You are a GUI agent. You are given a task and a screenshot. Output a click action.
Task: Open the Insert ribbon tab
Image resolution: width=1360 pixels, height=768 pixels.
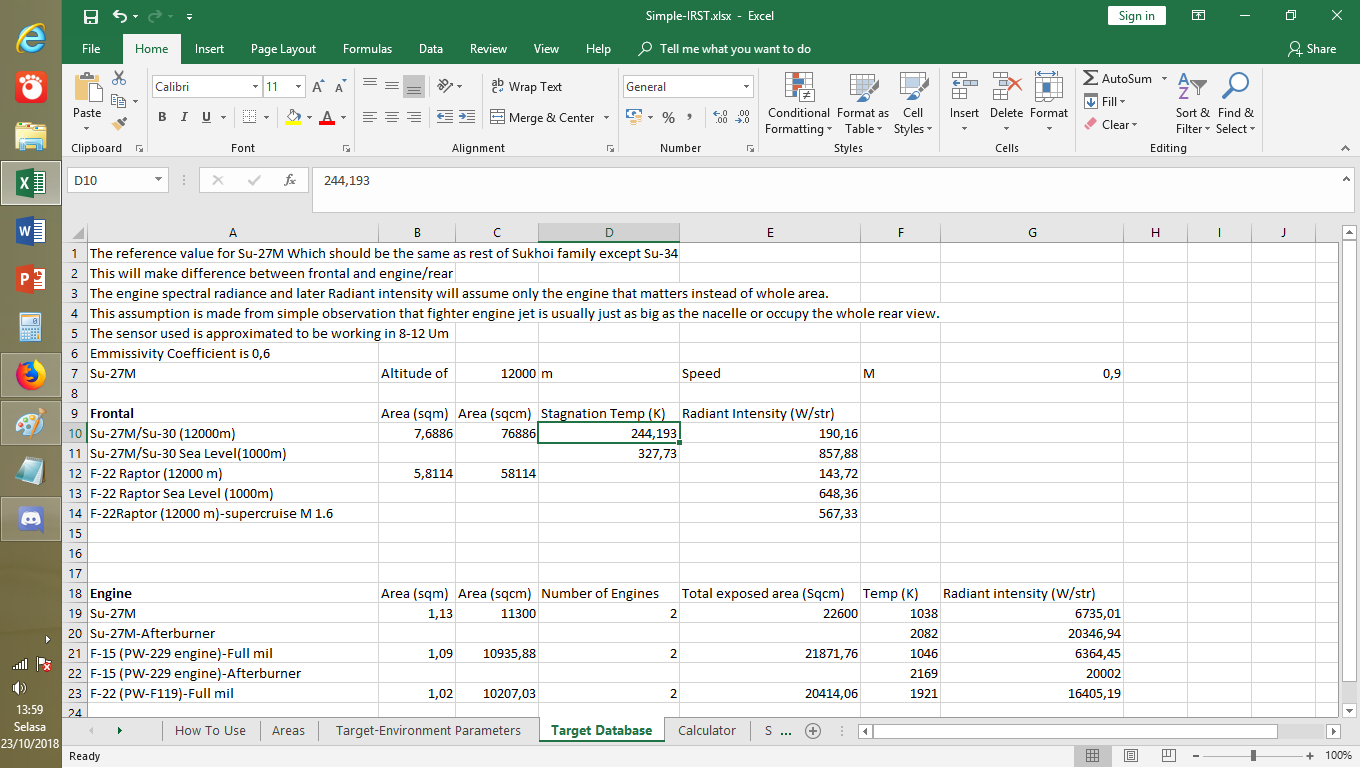(x=209, y=49)
